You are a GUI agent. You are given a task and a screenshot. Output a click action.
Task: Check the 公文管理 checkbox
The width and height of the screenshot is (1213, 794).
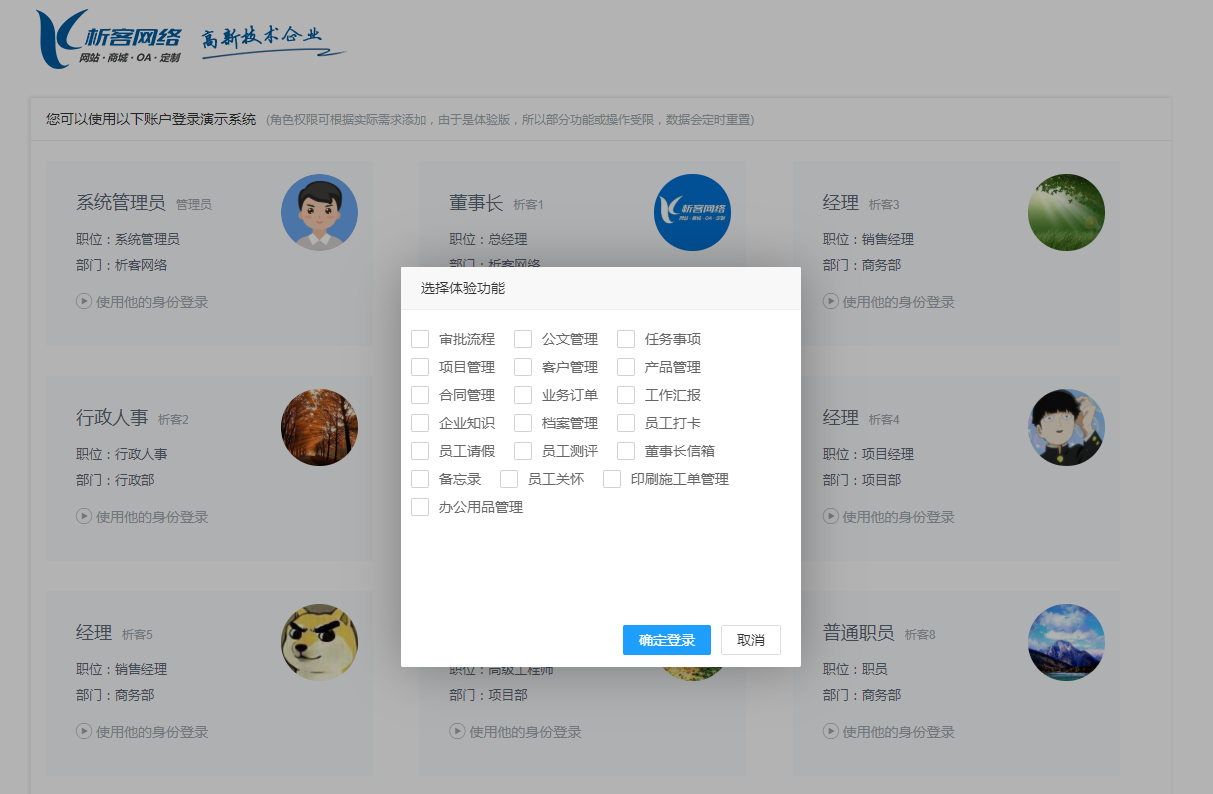(x=523, y=339)
